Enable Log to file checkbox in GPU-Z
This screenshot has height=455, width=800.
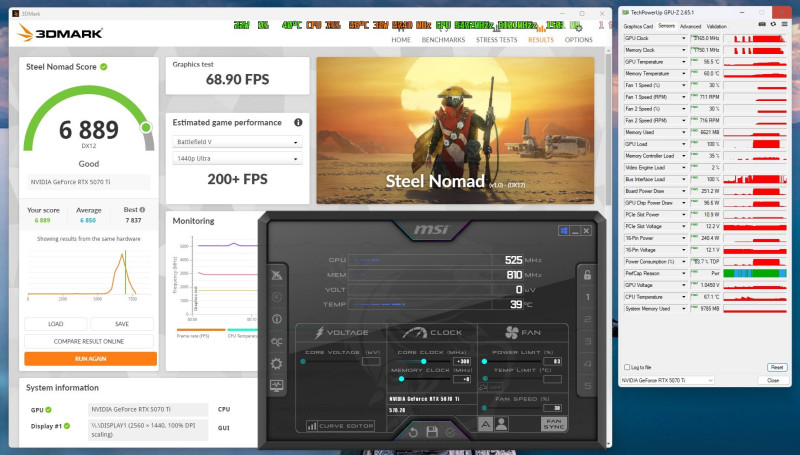pyautogui.click(x=627, y=367)
